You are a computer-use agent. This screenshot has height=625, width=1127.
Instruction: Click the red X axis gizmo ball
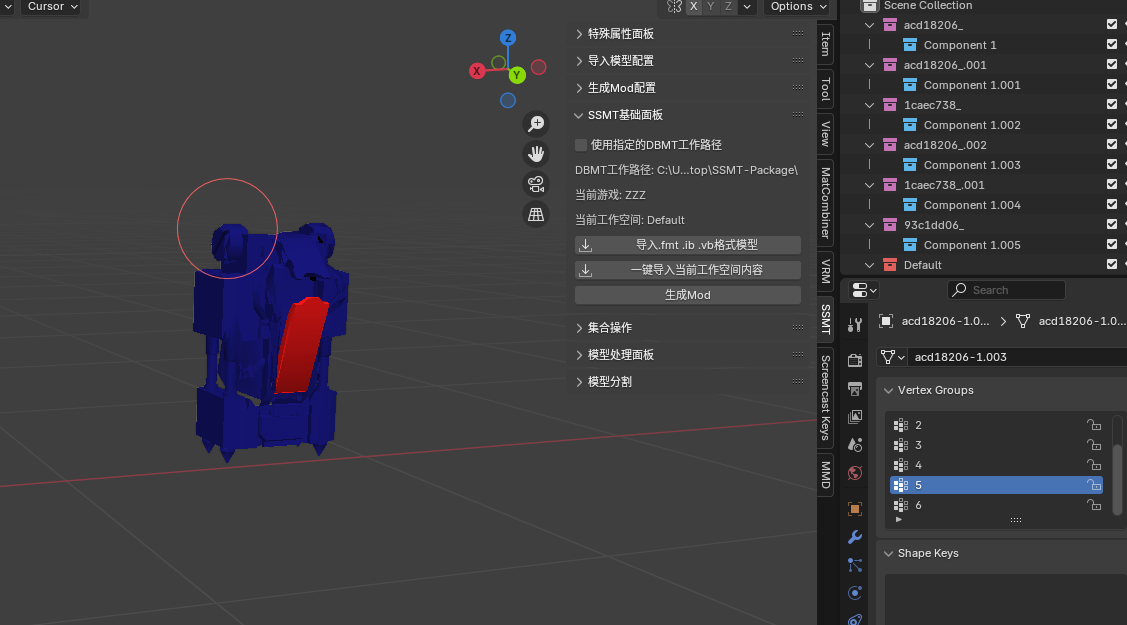pyautogui.click(x=477, y=71)
